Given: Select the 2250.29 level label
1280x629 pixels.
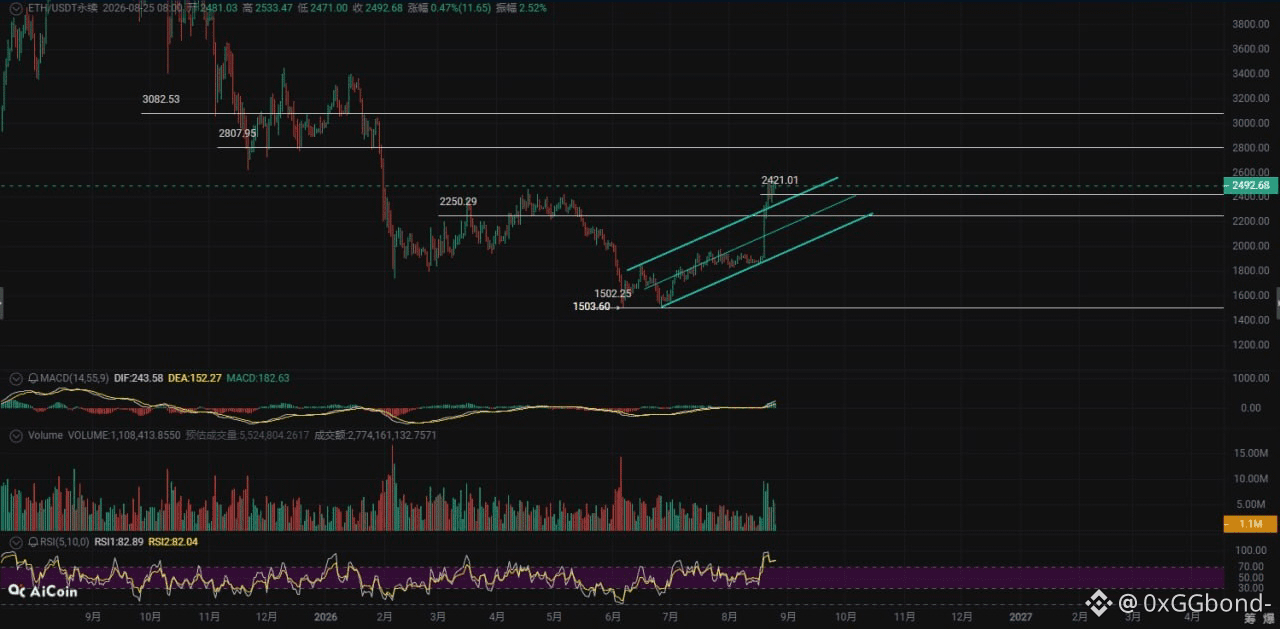Looking at the screenshot, I should point(458,202).
